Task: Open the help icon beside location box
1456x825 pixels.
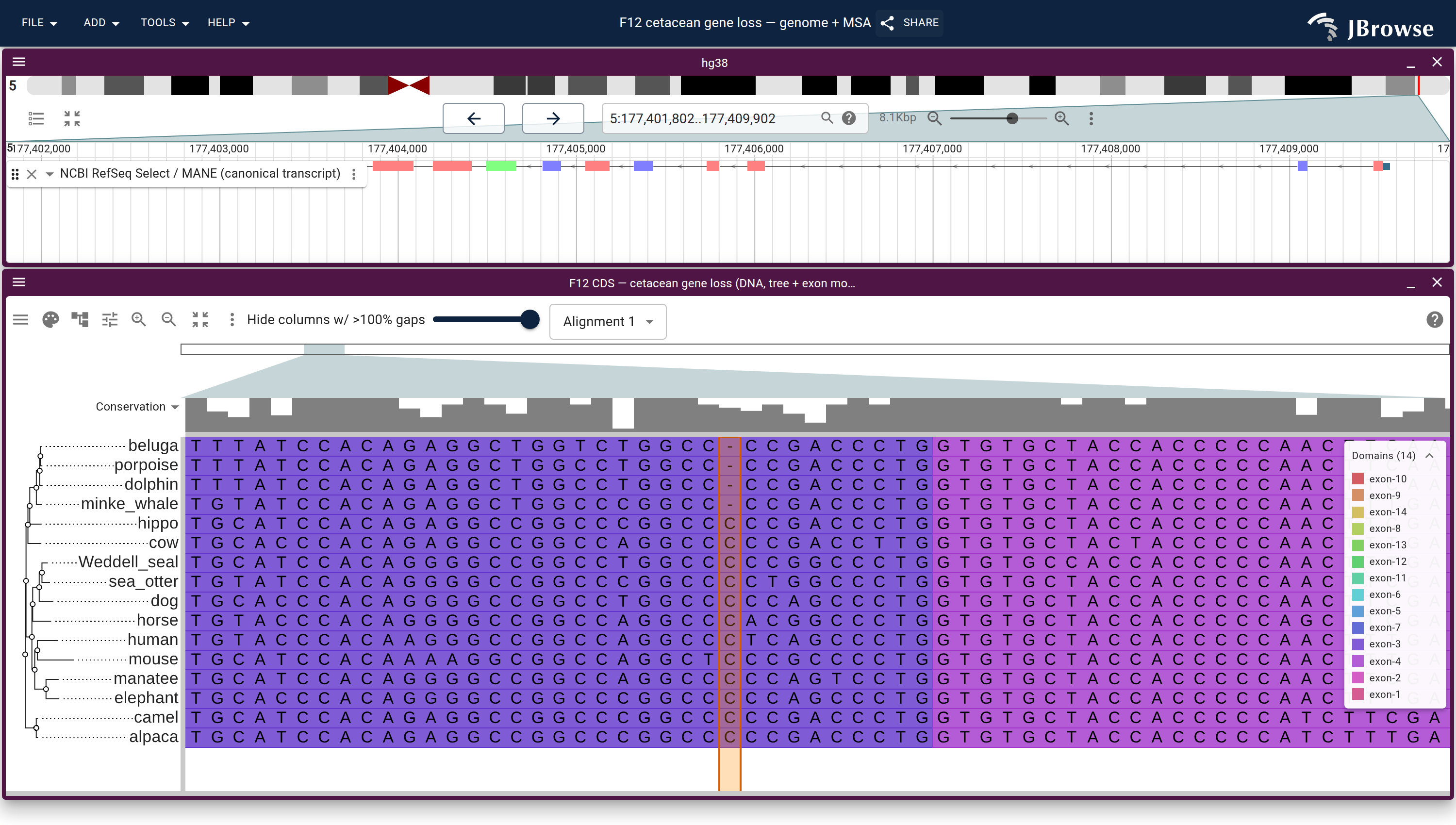Action: (x=849, y=118)
